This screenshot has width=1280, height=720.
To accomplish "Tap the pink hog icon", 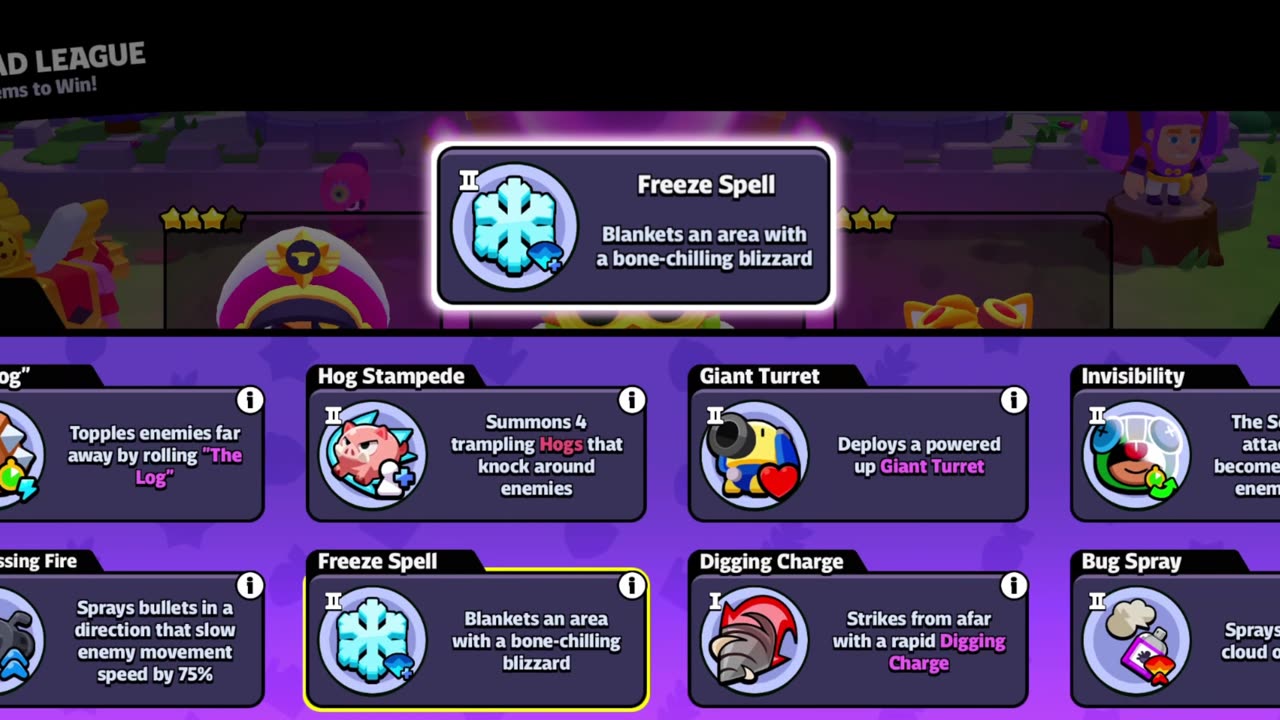I will point(373,455).
